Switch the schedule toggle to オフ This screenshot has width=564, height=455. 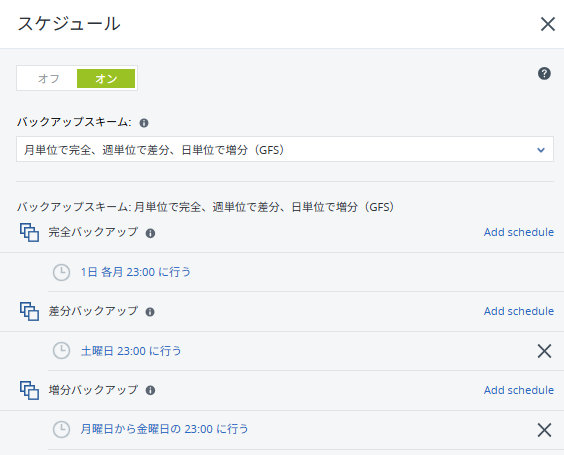pos(48,78)
